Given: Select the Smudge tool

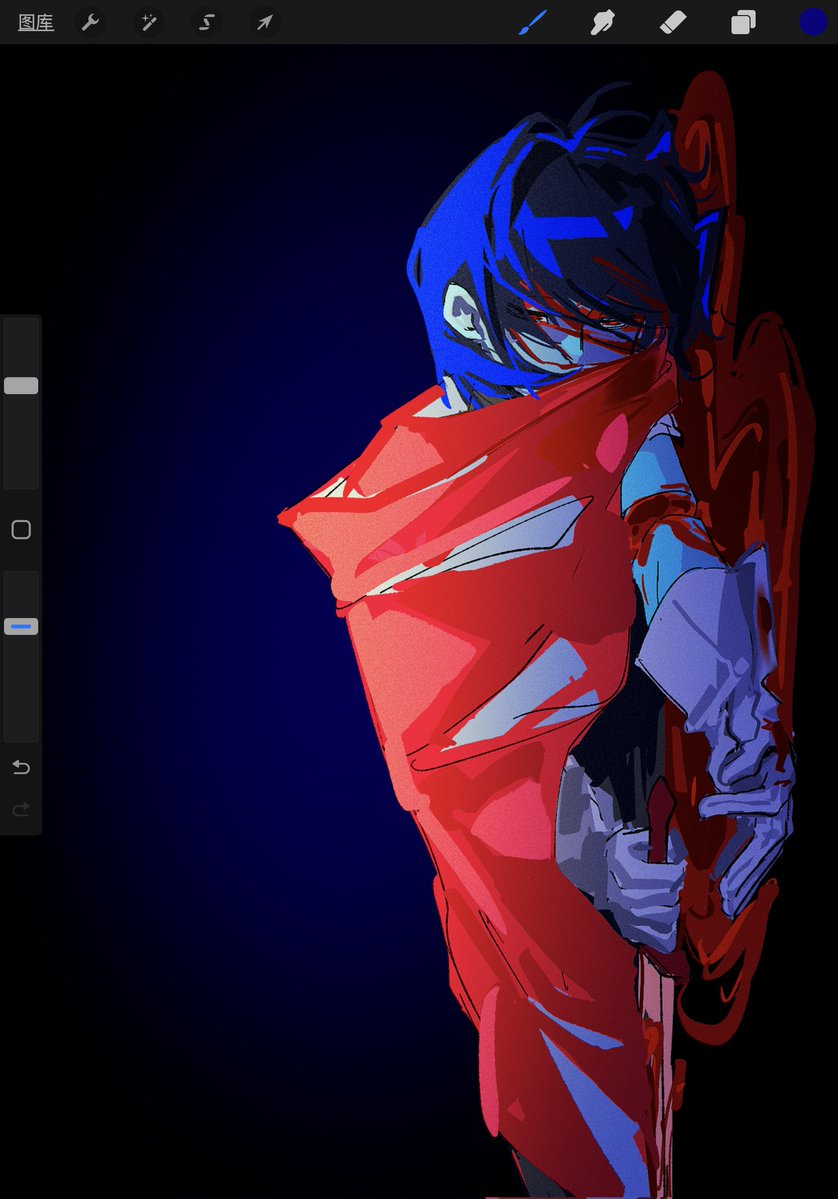Looking at the screenshot, I should pyautogui.click(x=603, y=22).
